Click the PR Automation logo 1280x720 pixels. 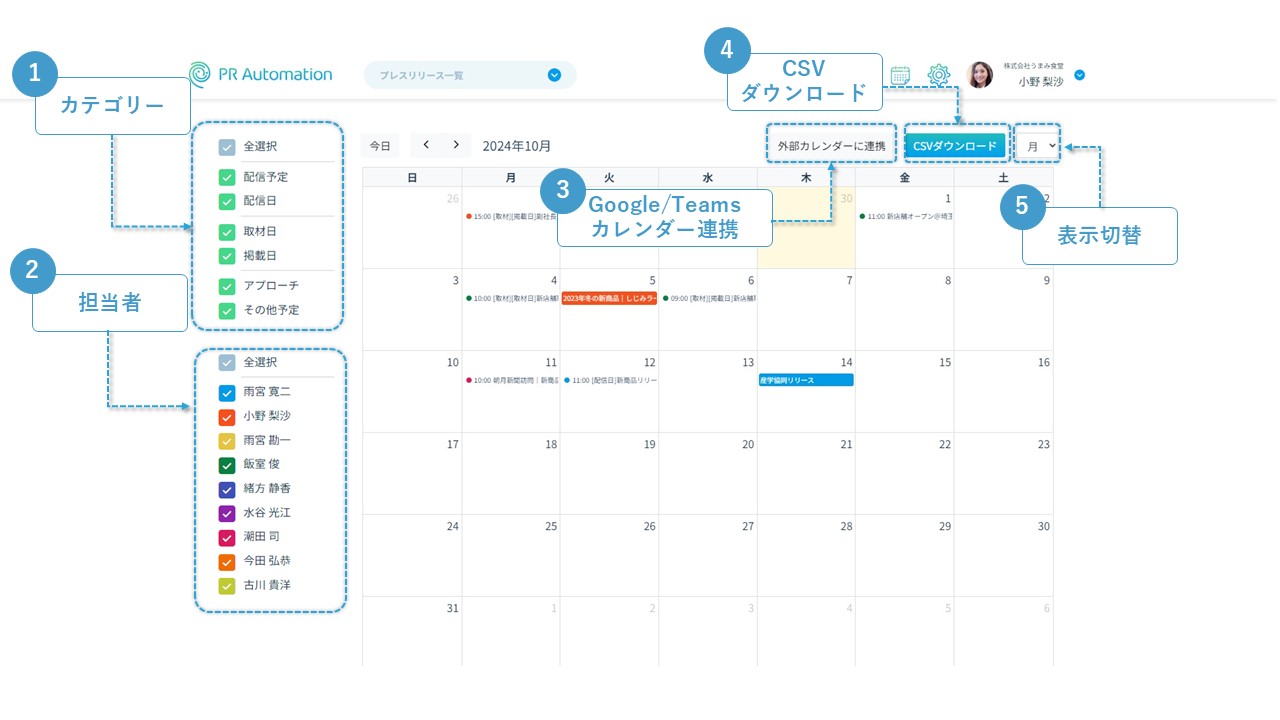pos(261,74)
